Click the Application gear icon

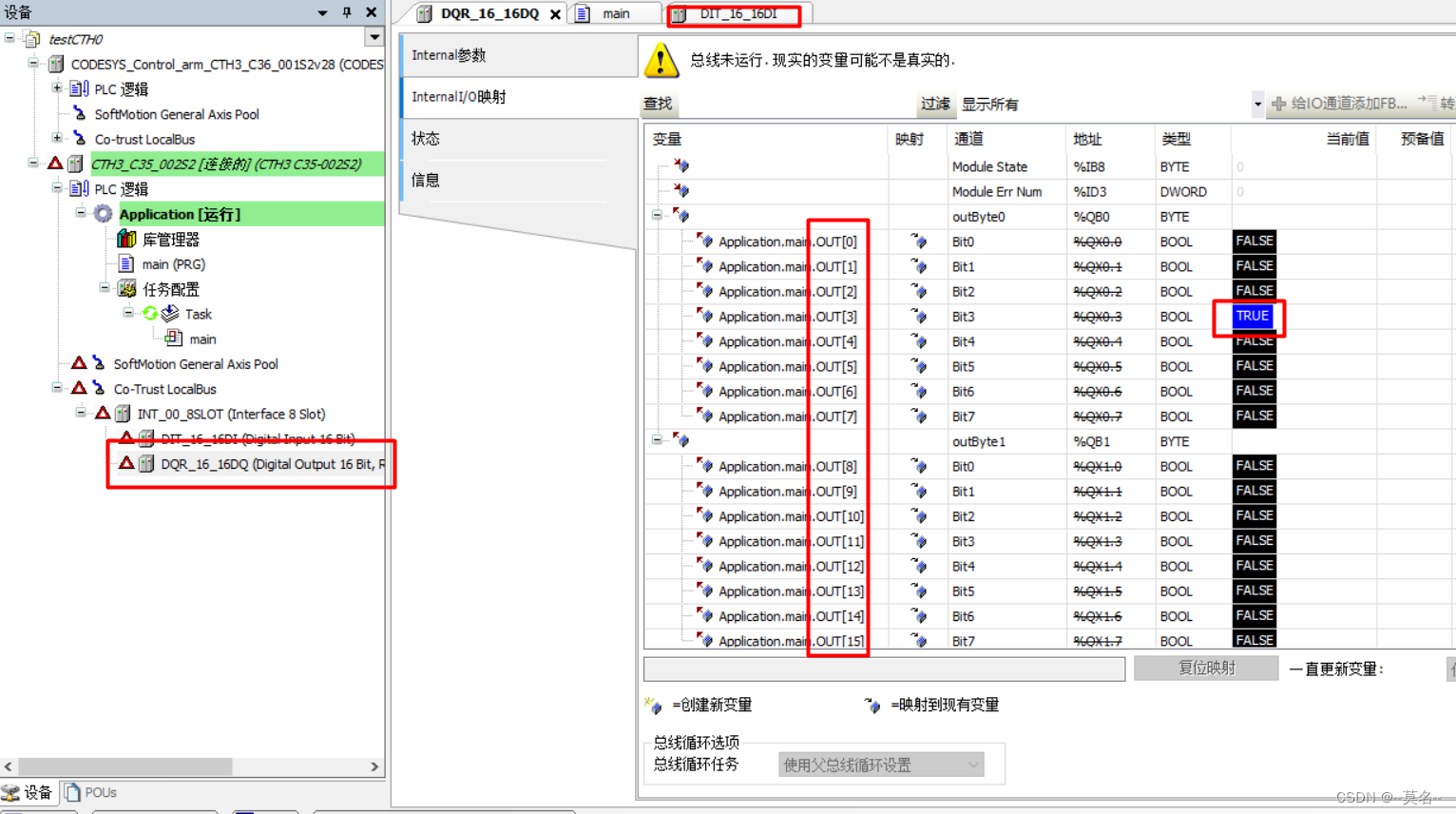pos(104,214)
